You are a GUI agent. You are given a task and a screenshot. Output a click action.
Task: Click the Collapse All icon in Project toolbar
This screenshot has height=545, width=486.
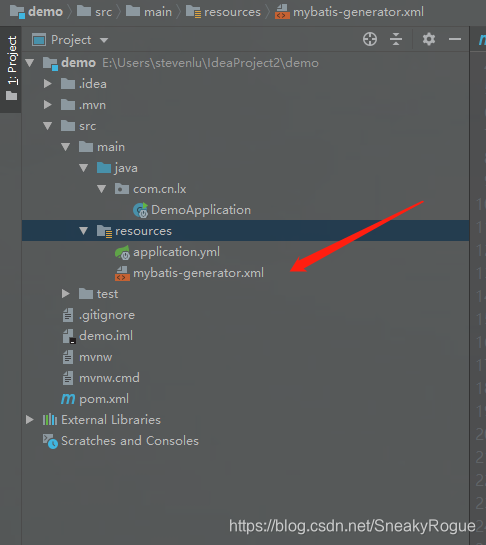click(x=396, y=39)
